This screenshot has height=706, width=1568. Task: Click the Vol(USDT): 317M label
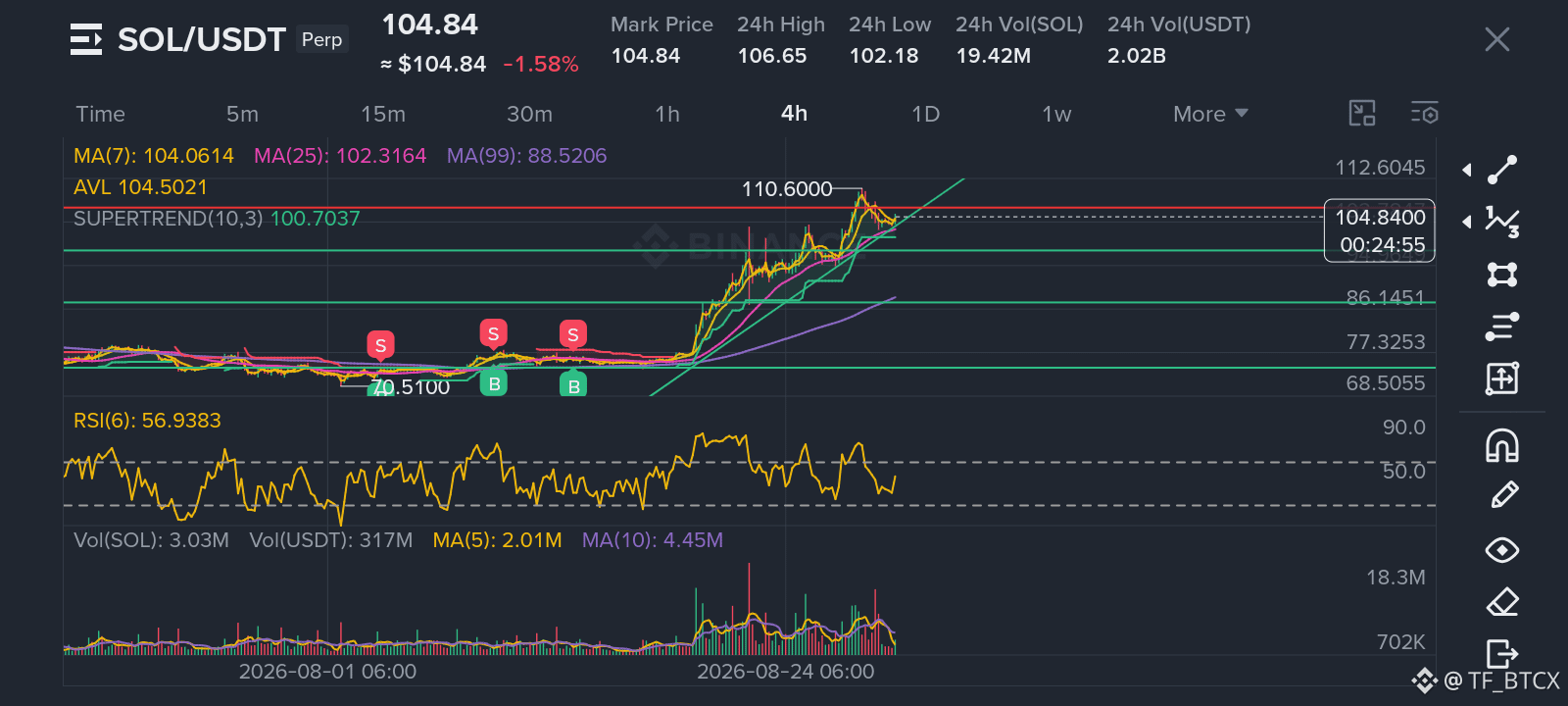[330, 540]
